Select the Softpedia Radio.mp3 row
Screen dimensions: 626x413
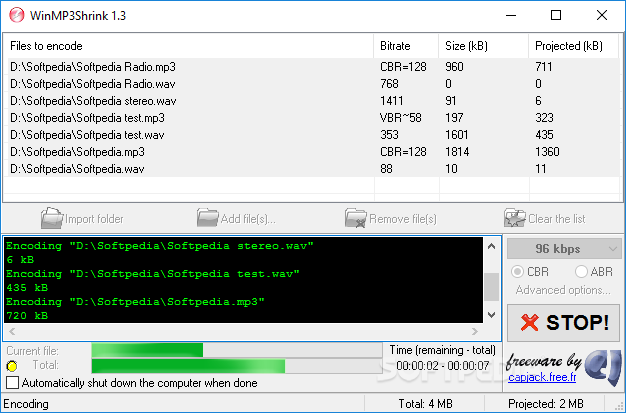coord(313,67)
